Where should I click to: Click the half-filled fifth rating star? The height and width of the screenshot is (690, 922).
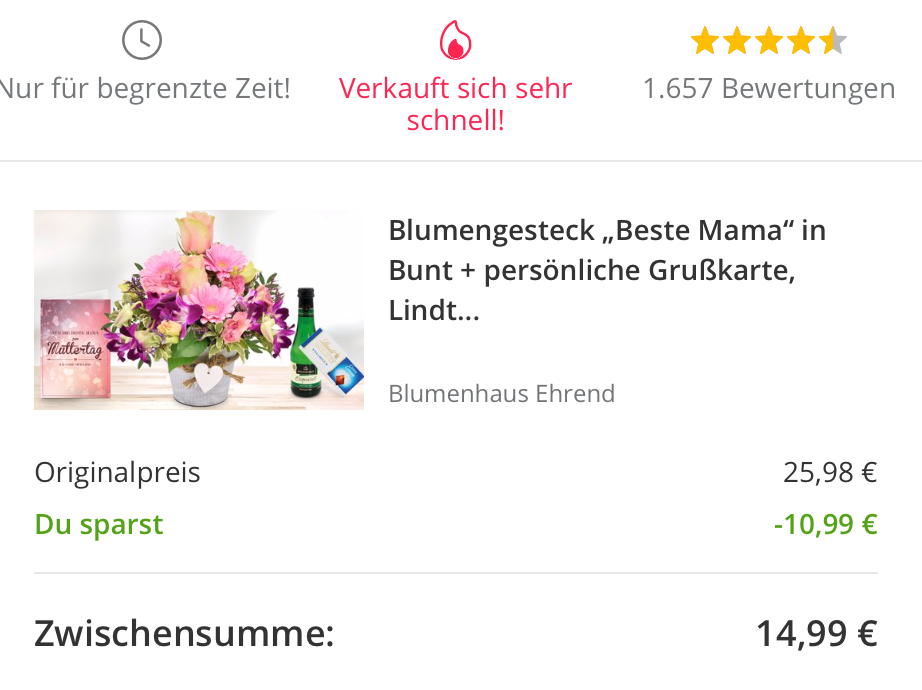coord(832,41)
